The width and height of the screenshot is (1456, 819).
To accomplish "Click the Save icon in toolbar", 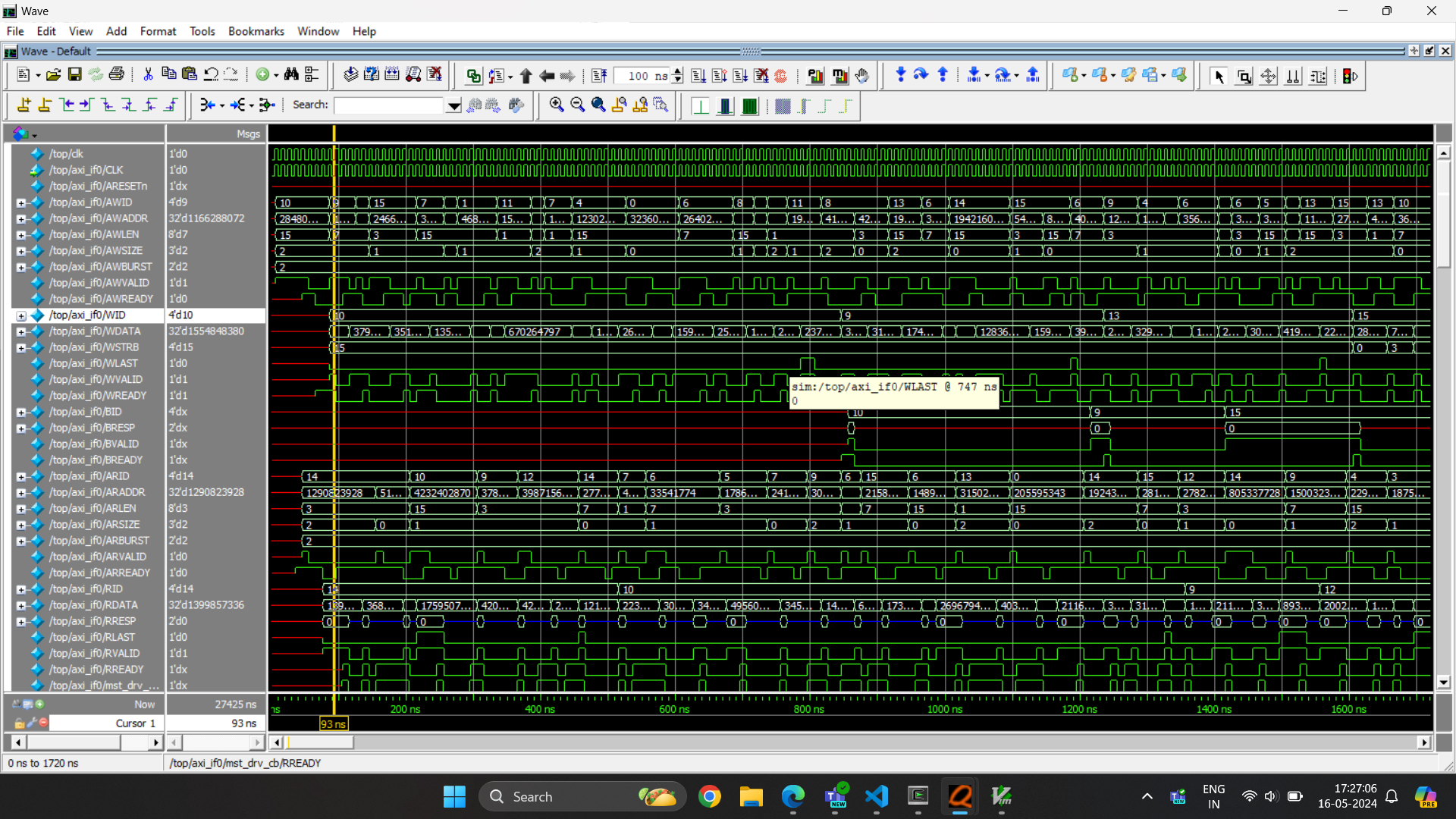I will [74, 75].
